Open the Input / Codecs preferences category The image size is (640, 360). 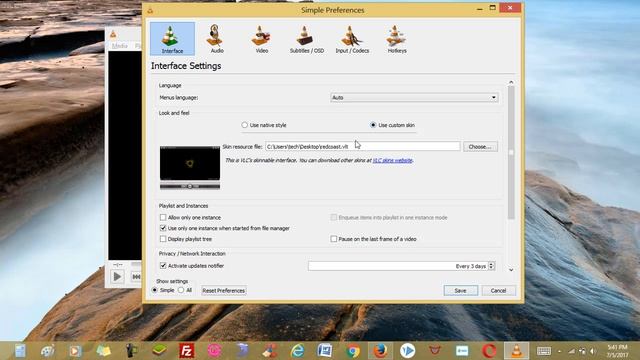(352, 39)
